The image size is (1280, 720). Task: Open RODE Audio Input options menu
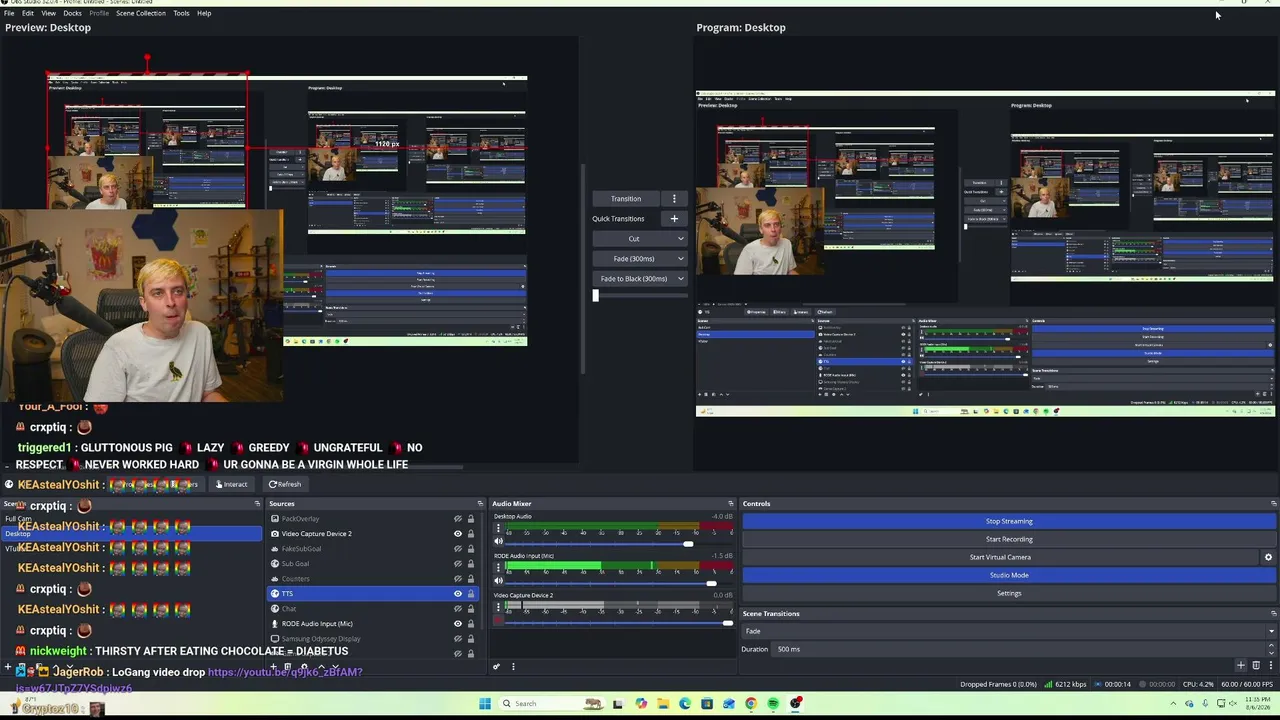(499, 568)
